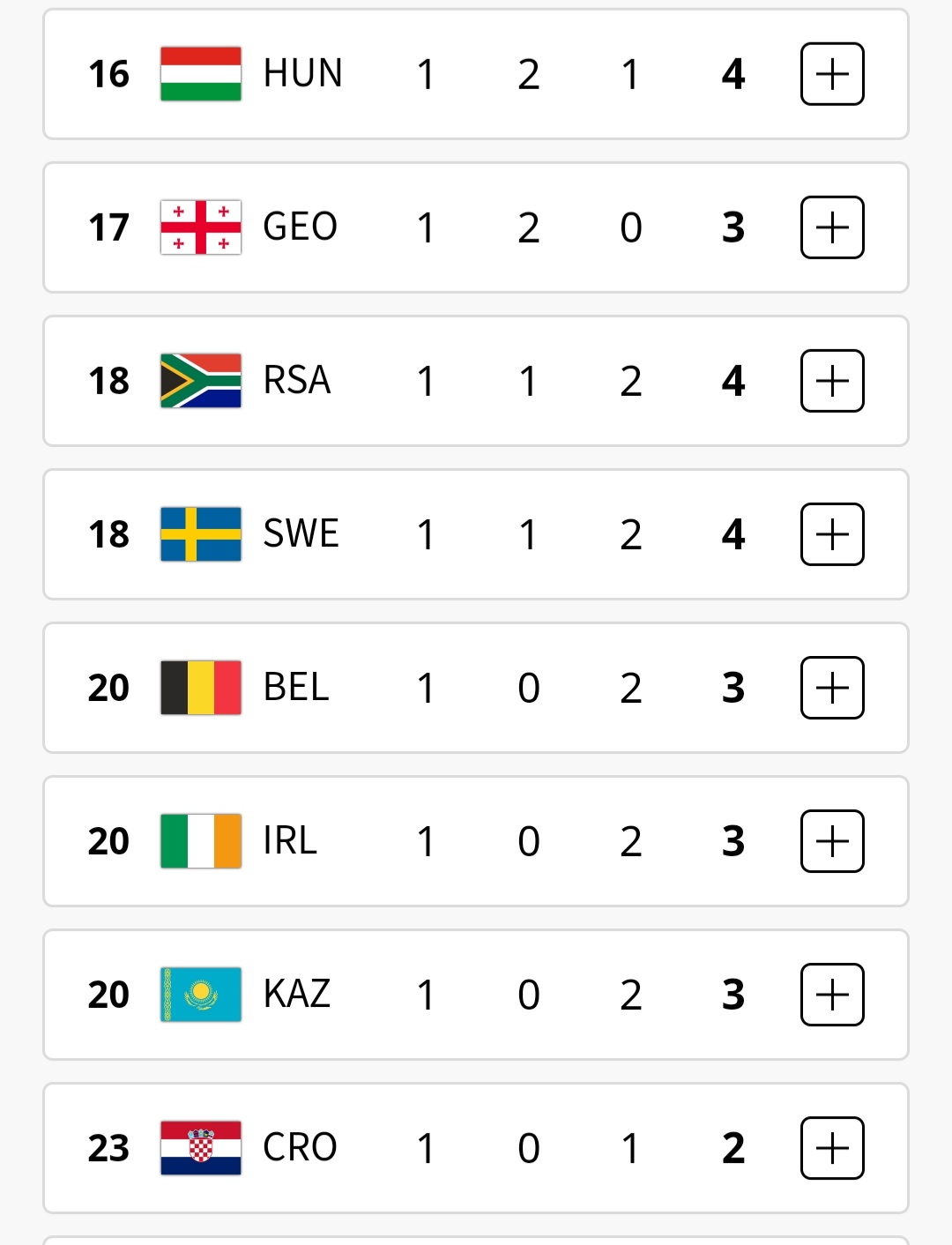Click the Sweden flag icon
Viewport: 952px width, 1245px height.
201,534
